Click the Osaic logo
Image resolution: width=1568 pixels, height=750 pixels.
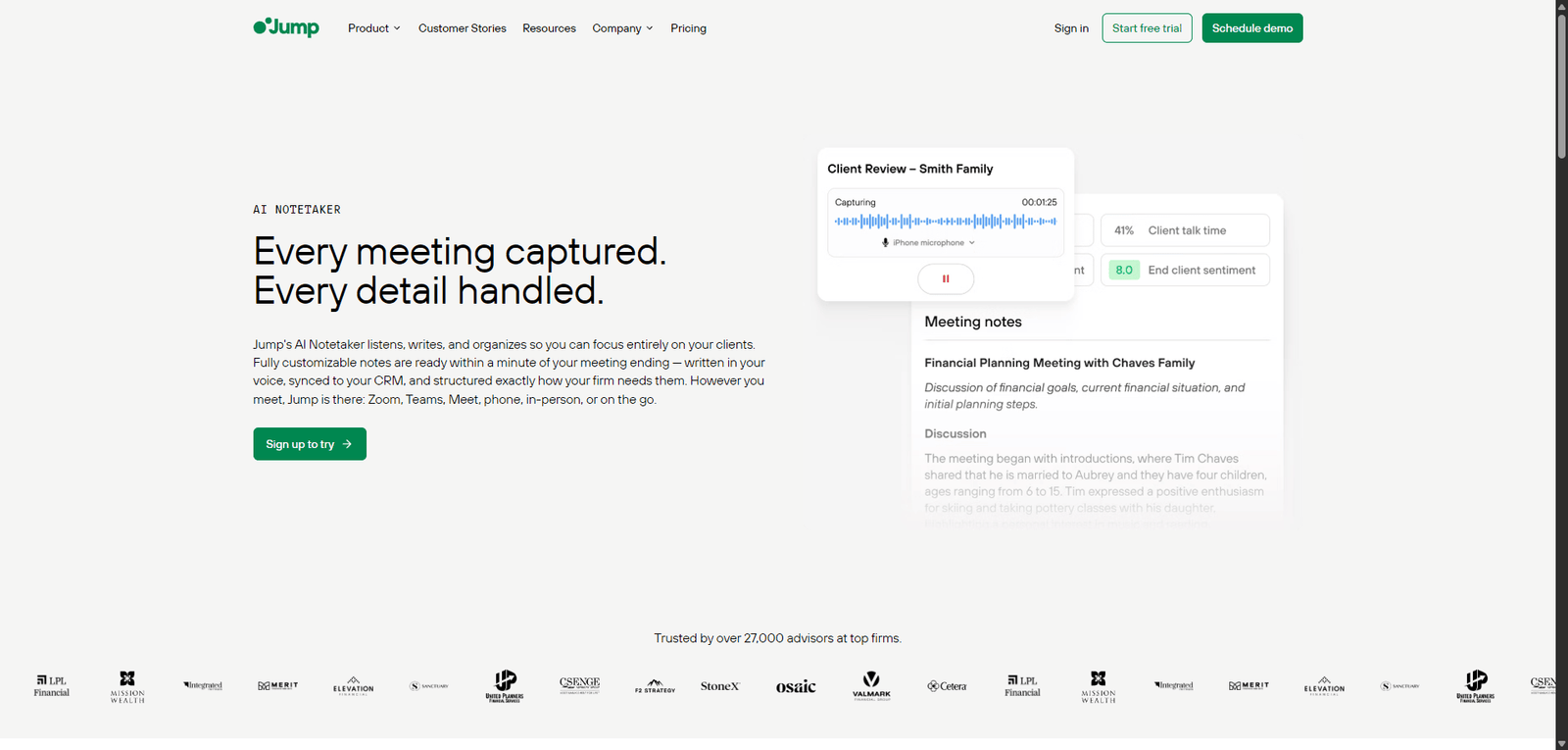coord(796,686)
